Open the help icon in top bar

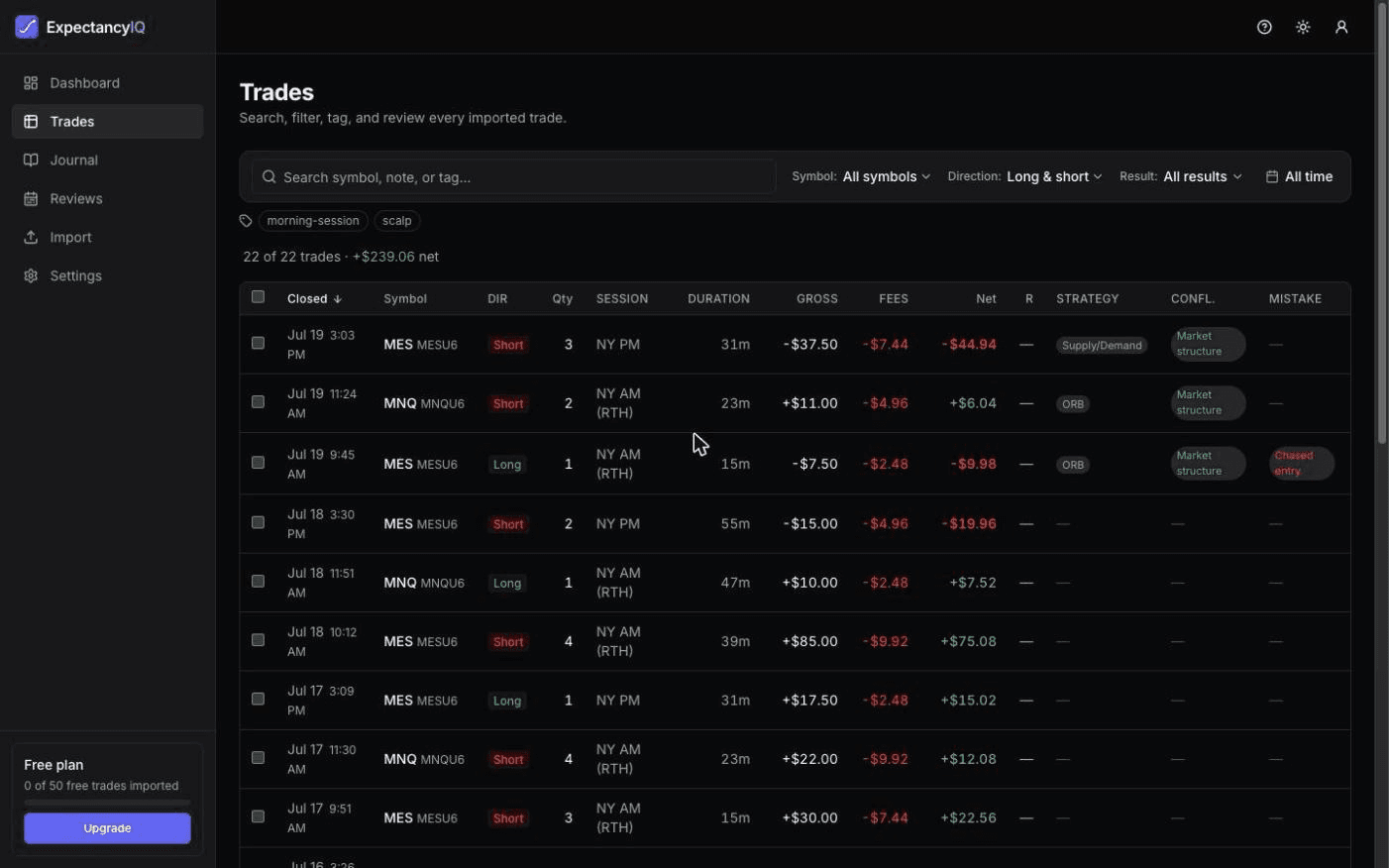(x=1264, y=28)
